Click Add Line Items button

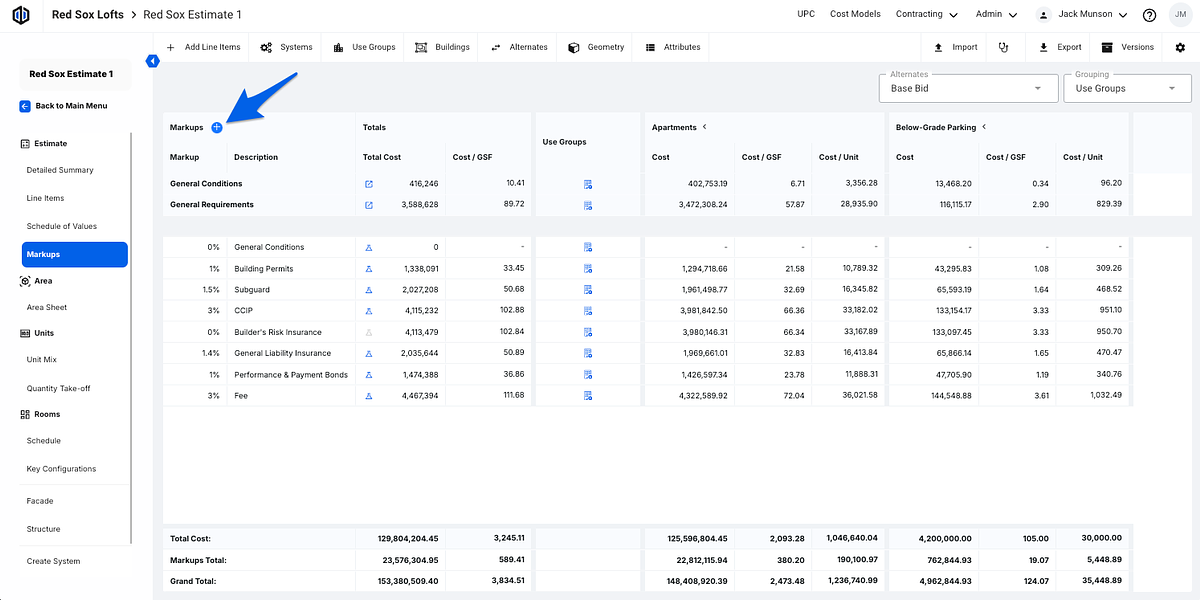(203, 47)
